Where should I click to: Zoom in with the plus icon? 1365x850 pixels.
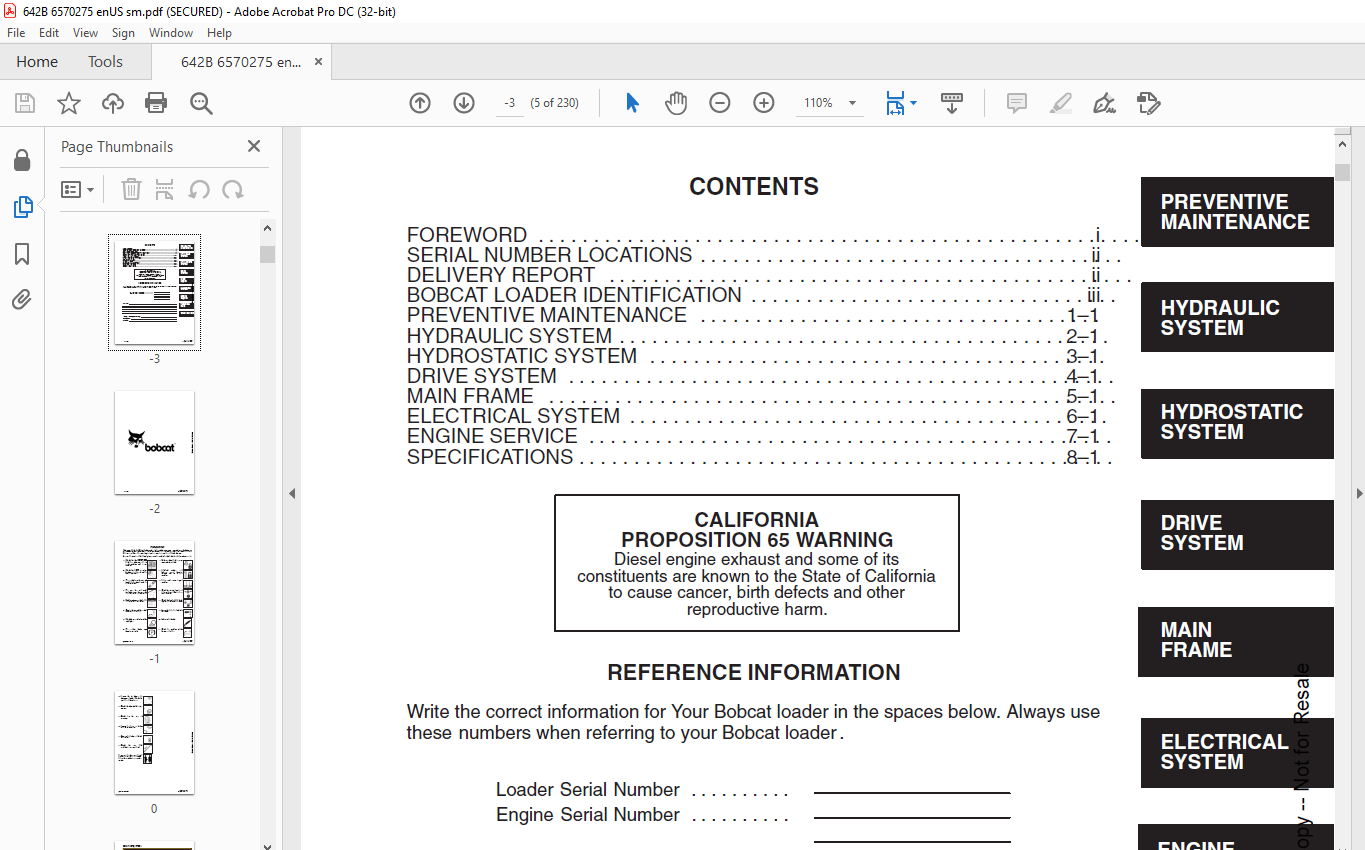coord(764,103)
